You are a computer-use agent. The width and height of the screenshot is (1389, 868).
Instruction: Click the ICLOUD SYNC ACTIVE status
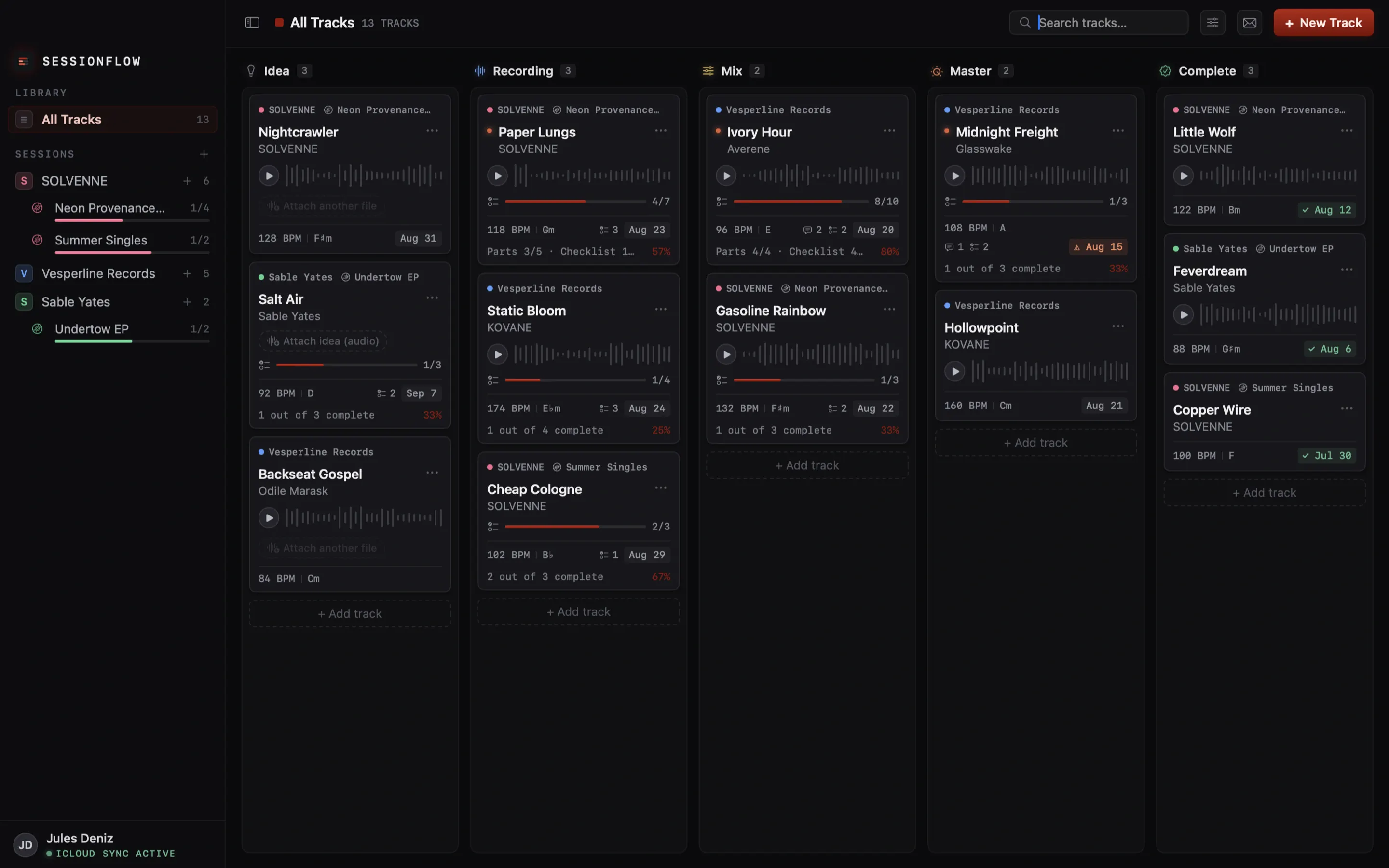pyautogui.click(x=115, y=854)
